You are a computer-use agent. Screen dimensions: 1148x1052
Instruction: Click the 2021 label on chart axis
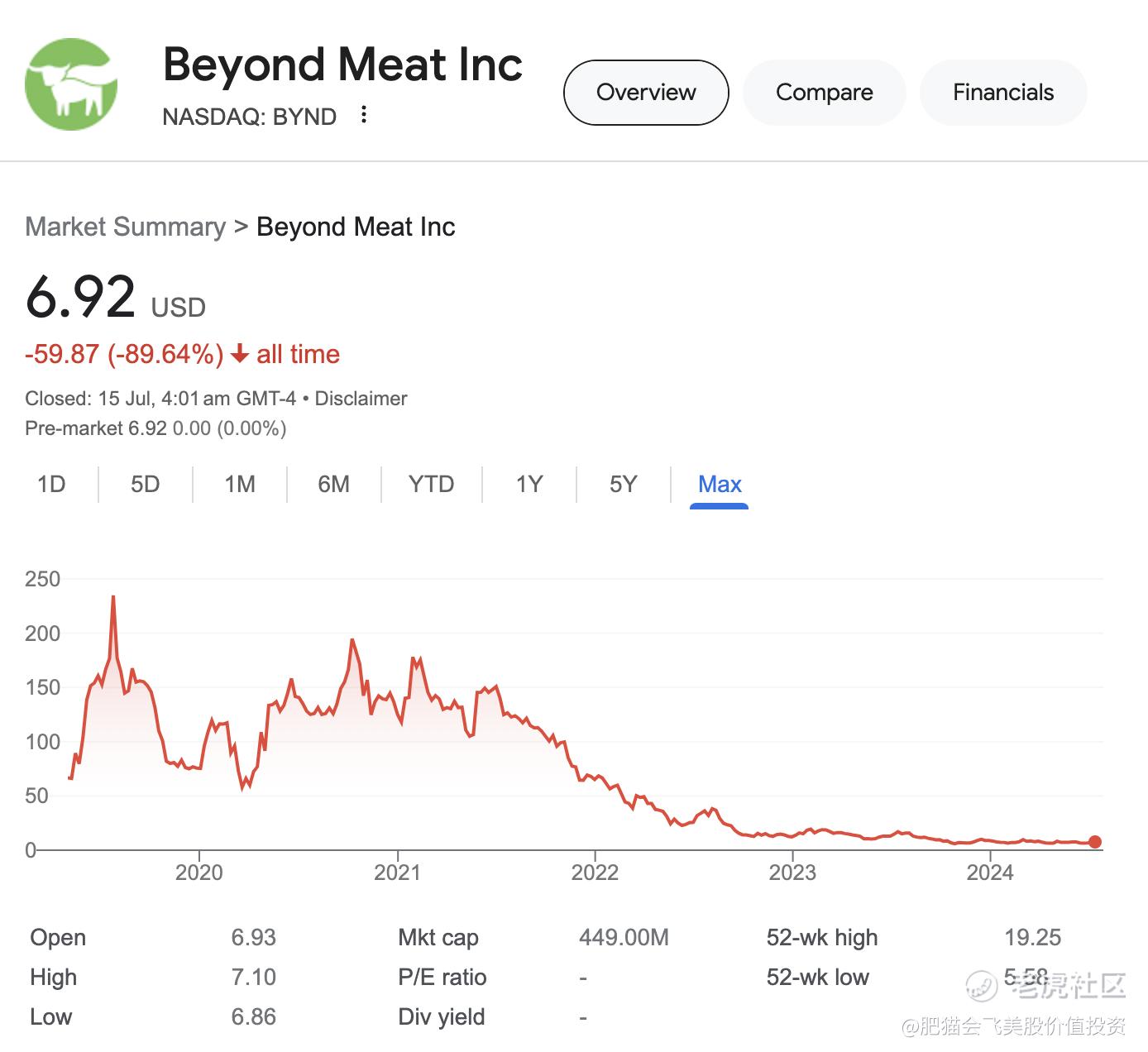tap(397, 873)
